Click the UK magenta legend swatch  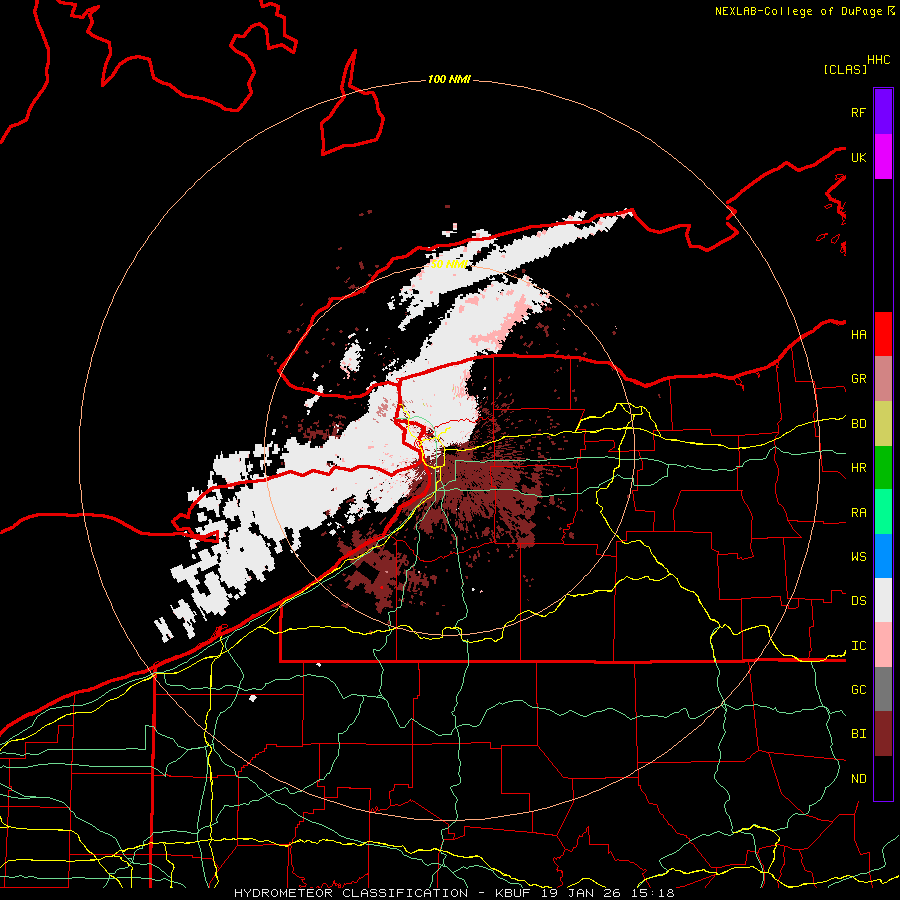[883, 157]
